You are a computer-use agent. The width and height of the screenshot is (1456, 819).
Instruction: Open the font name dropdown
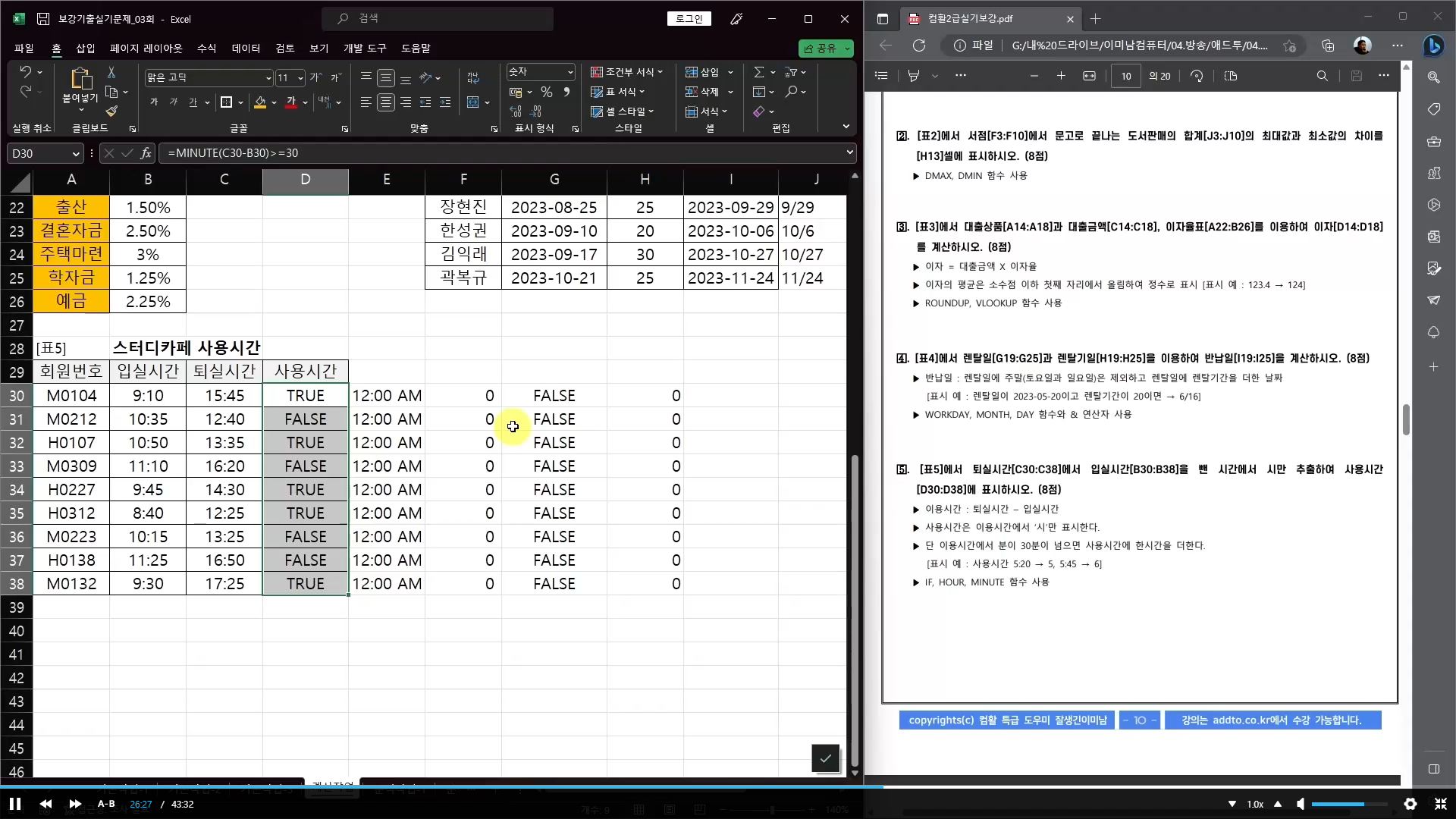tap(268, 78)
